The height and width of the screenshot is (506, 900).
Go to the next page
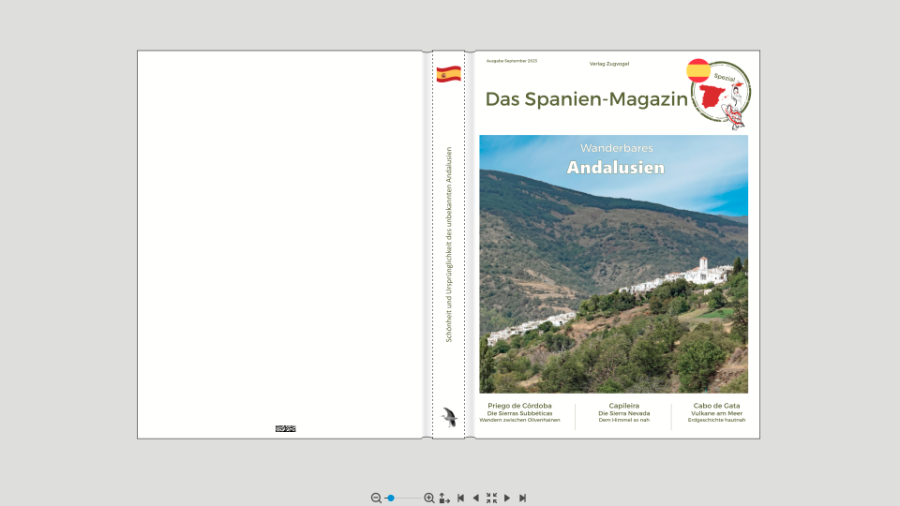507,498
